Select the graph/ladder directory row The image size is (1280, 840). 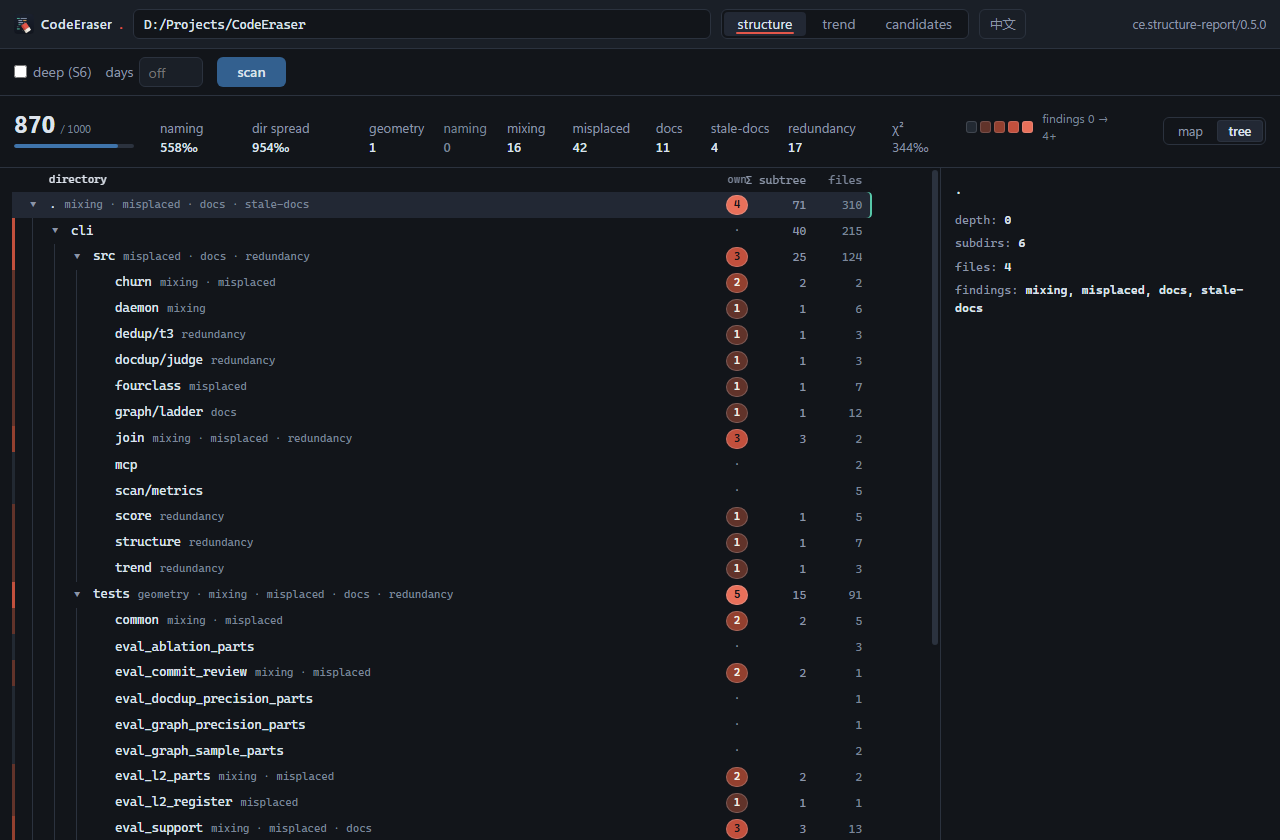point(440,413)
